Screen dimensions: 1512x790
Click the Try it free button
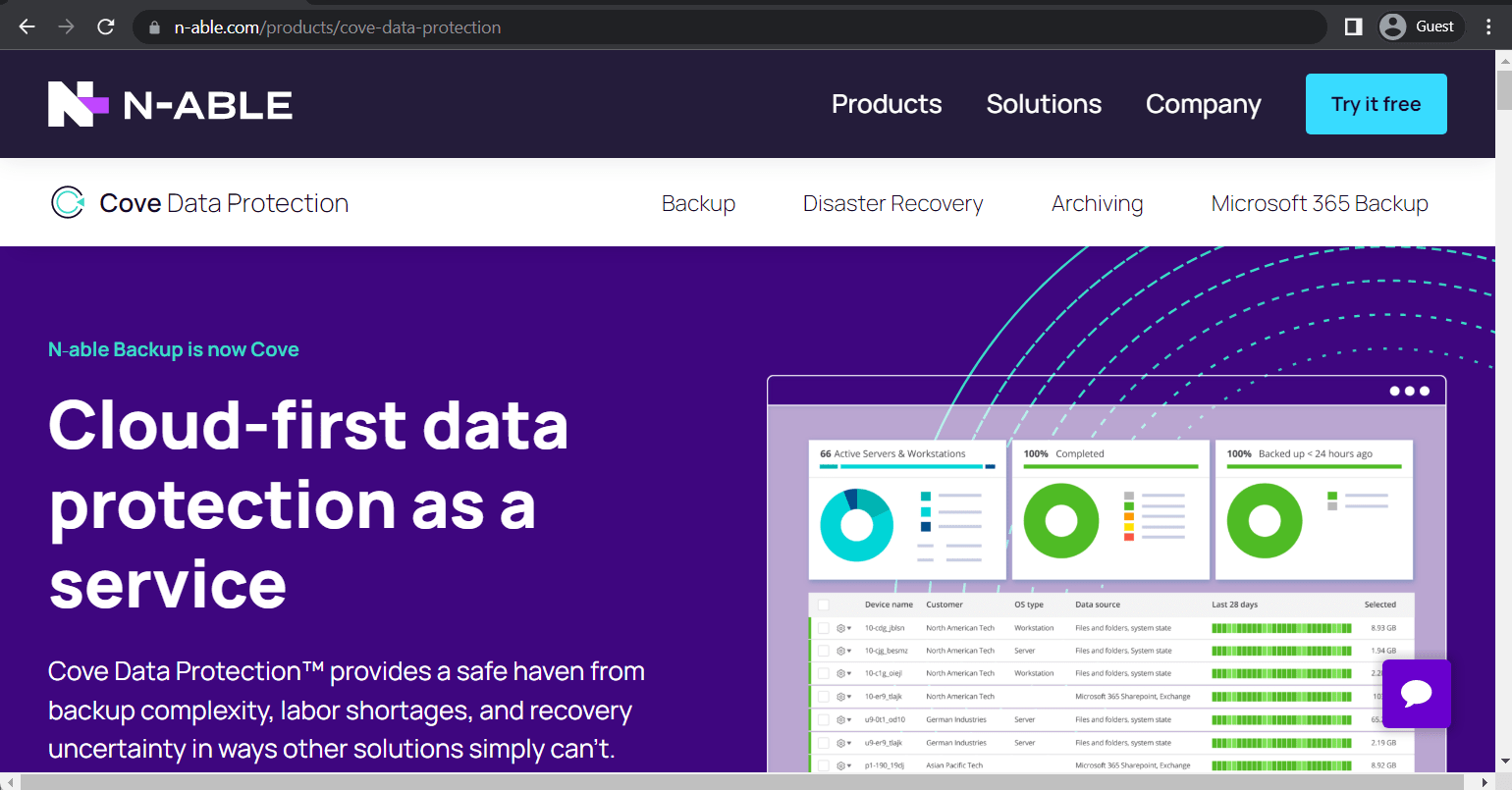point(1376,104)
